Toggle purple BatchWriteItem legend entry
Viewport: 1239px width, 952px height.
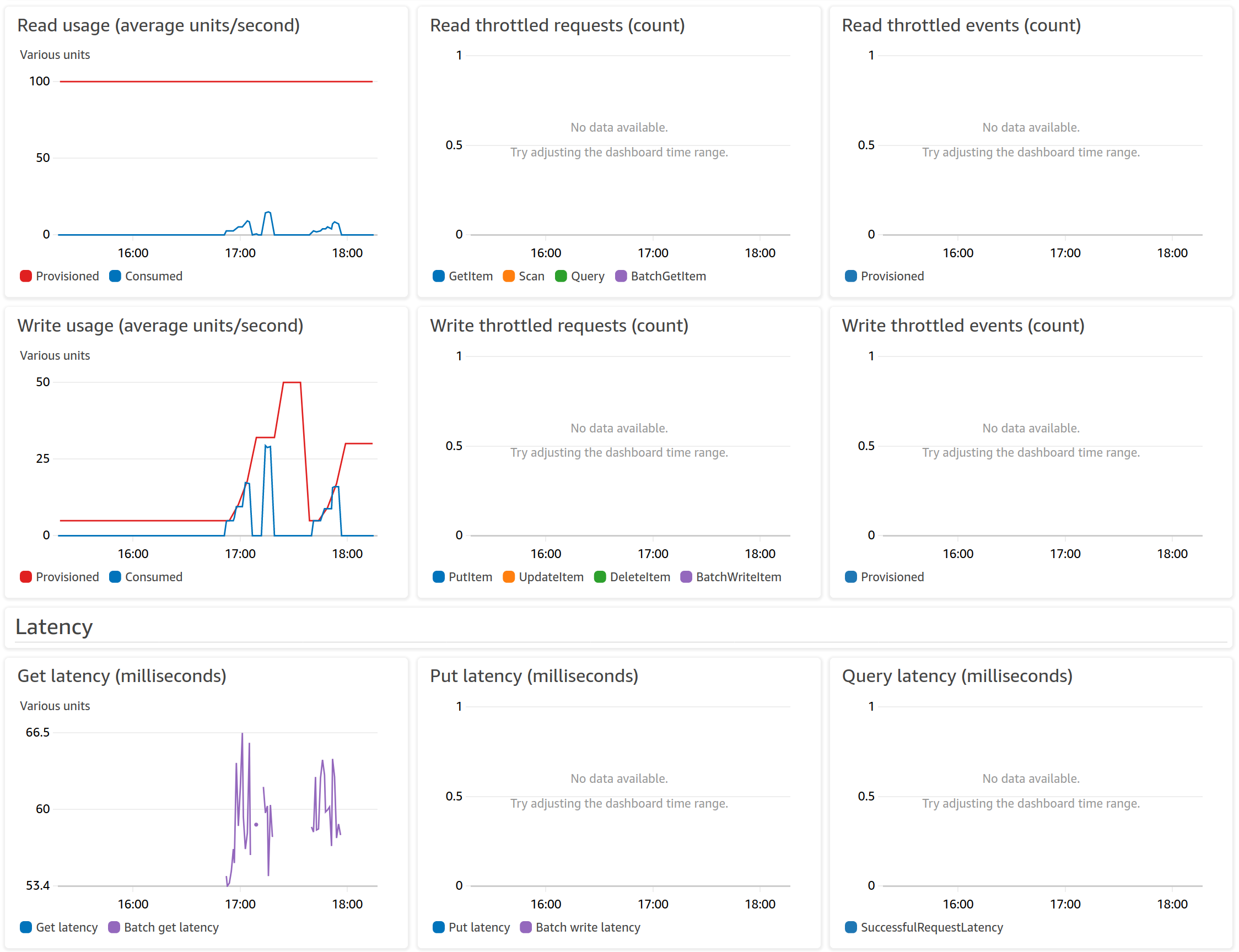pyautogui.click(x=738, y=577)
